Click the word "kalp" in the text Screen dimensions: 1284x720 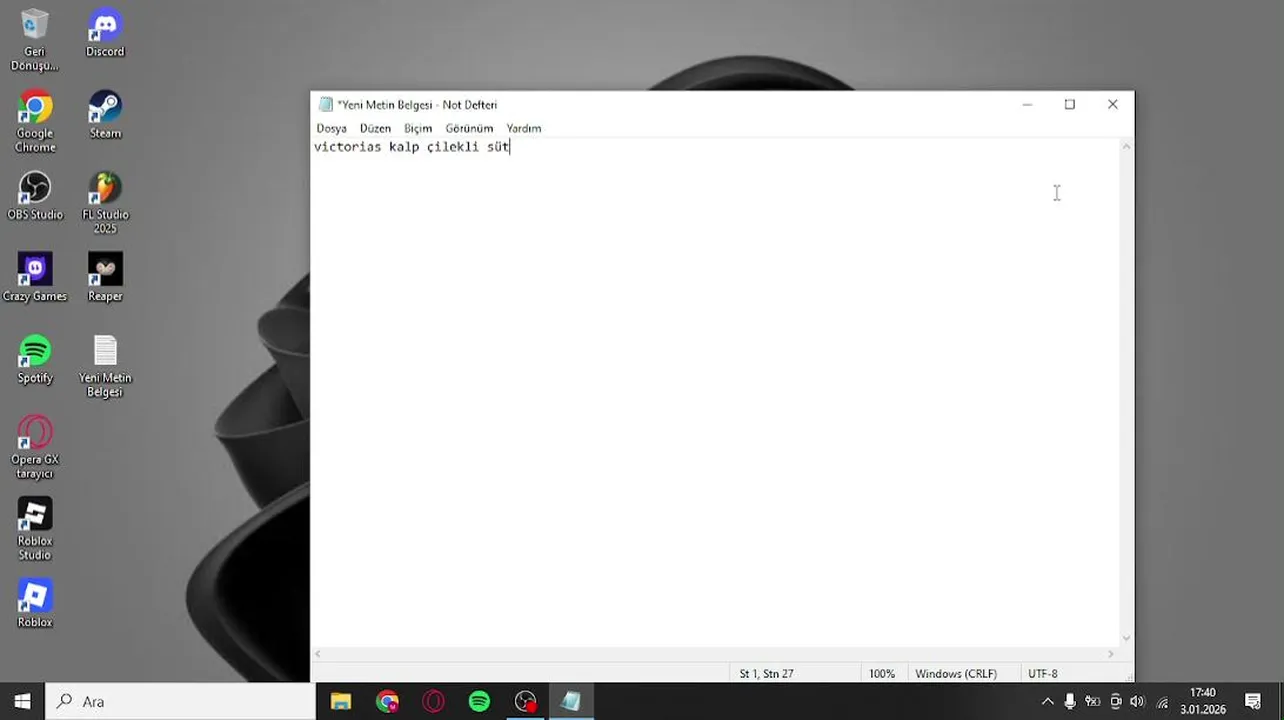coord(404,147)
